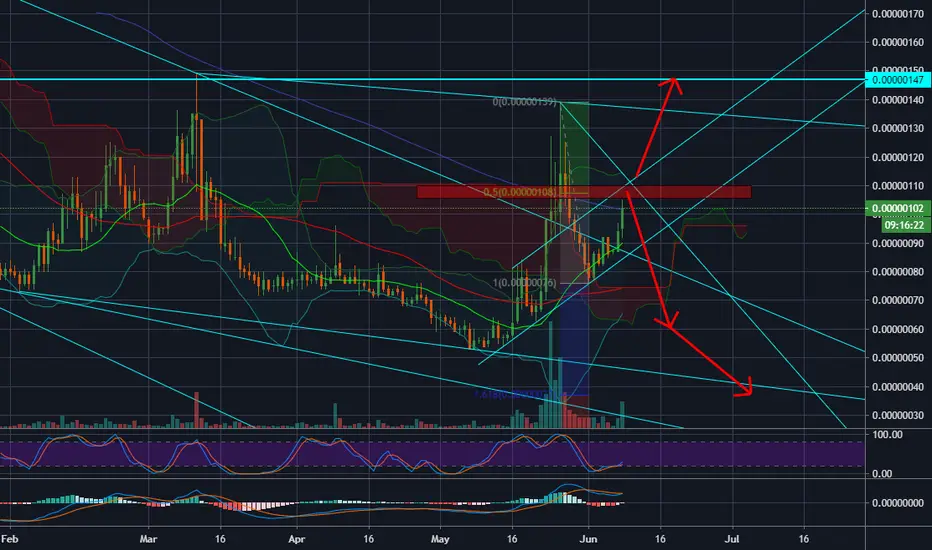The image size is (932, 550).
Task: Select the 0.00000170 price axis label
Action: (x=898, y=14)
